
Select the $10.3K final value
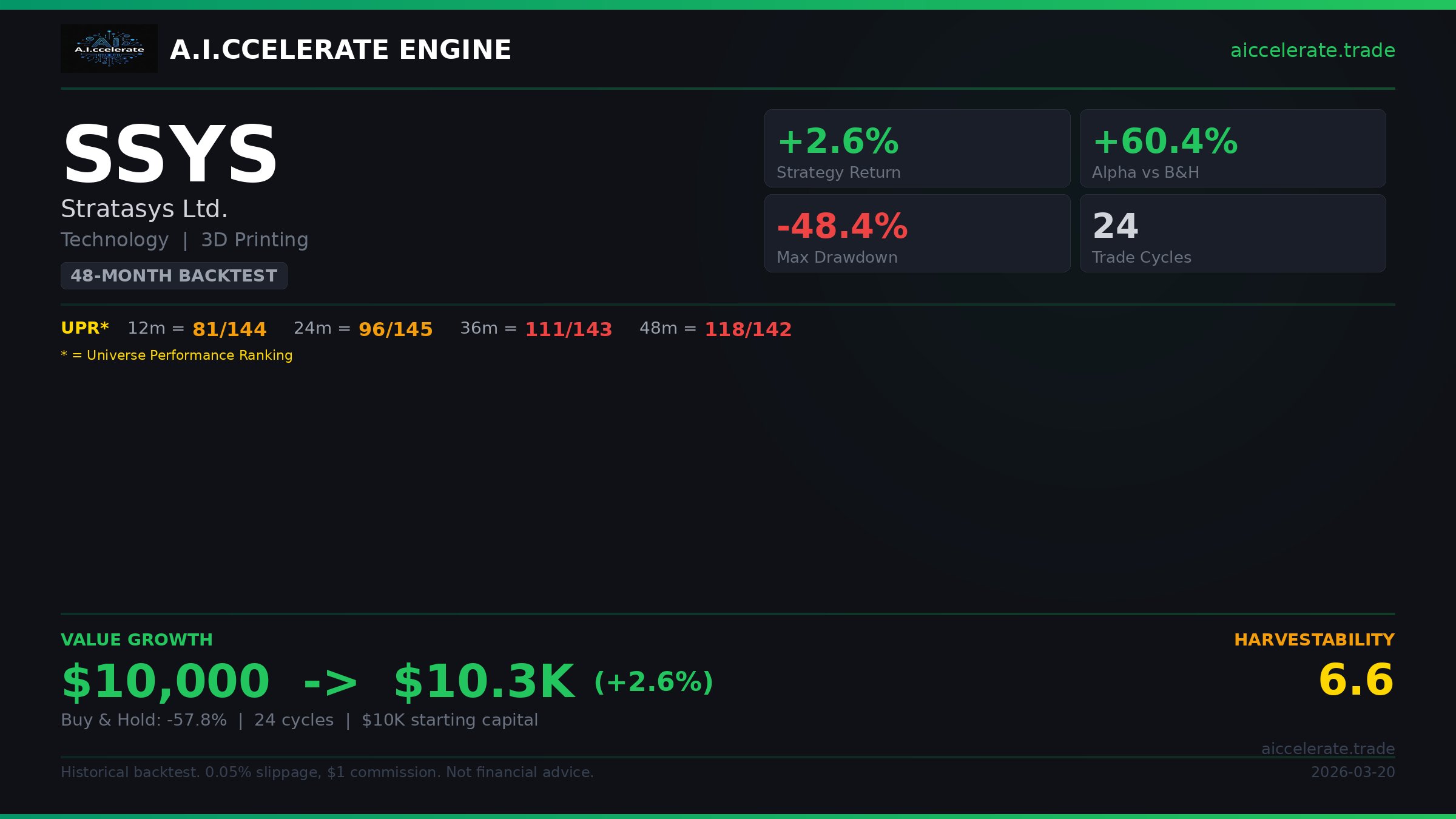[x=484, y=681]
